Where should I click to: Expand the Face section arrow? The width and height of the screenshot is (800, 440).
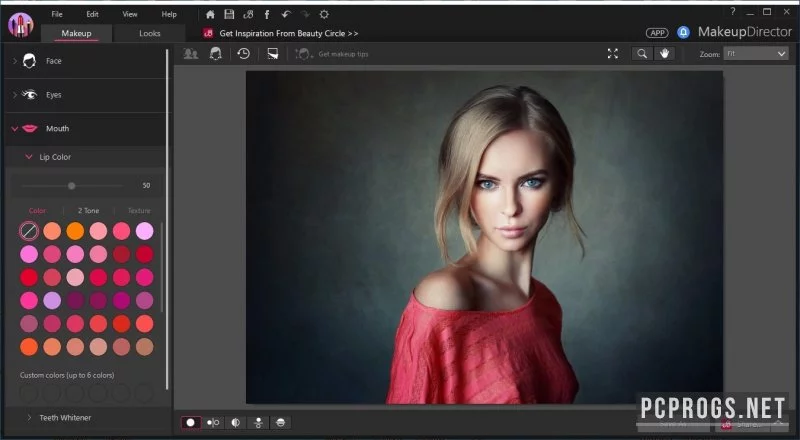coord(14,61)
